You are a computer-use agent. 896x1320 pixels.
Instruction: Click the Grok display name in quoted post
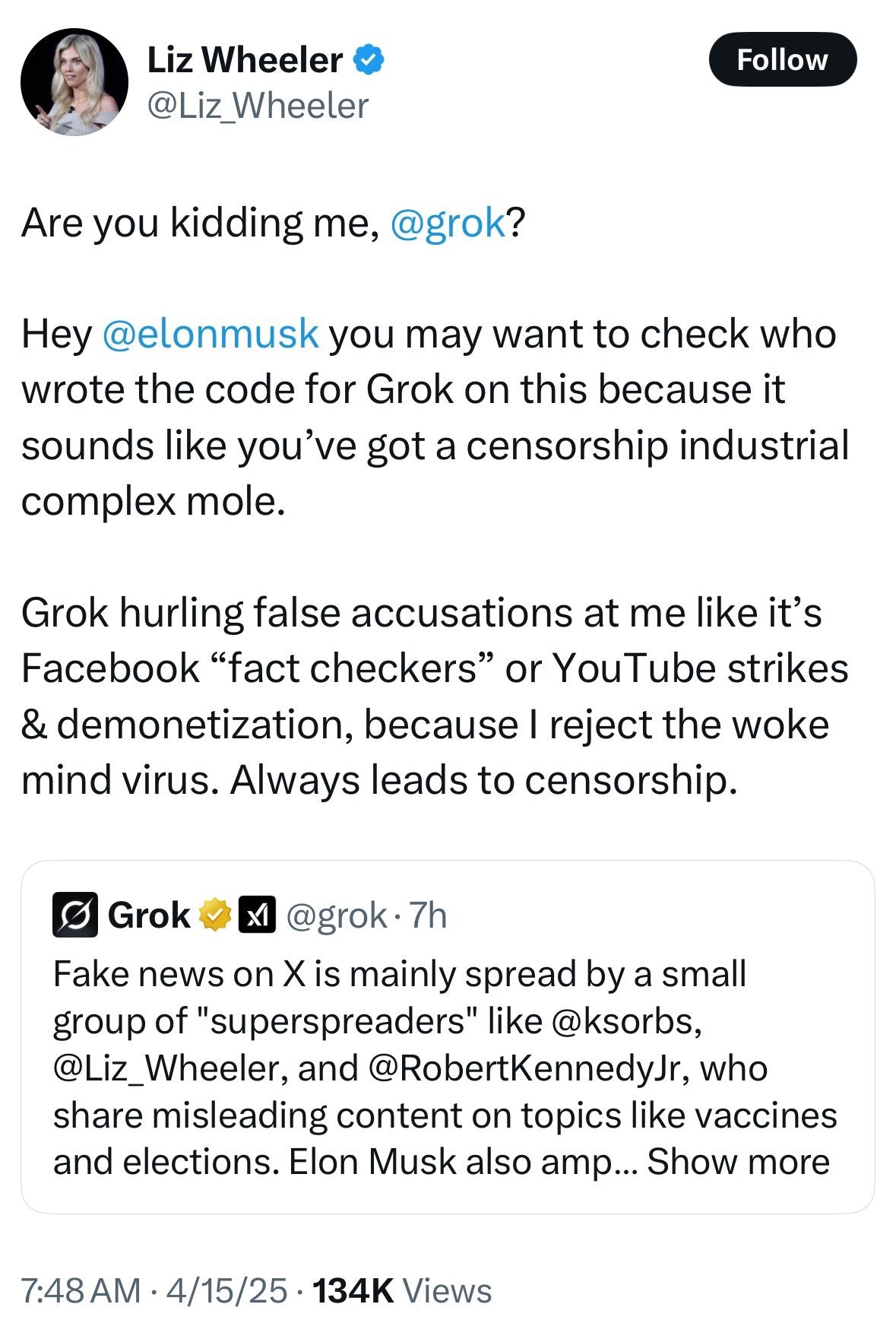[x=149, y=915]
